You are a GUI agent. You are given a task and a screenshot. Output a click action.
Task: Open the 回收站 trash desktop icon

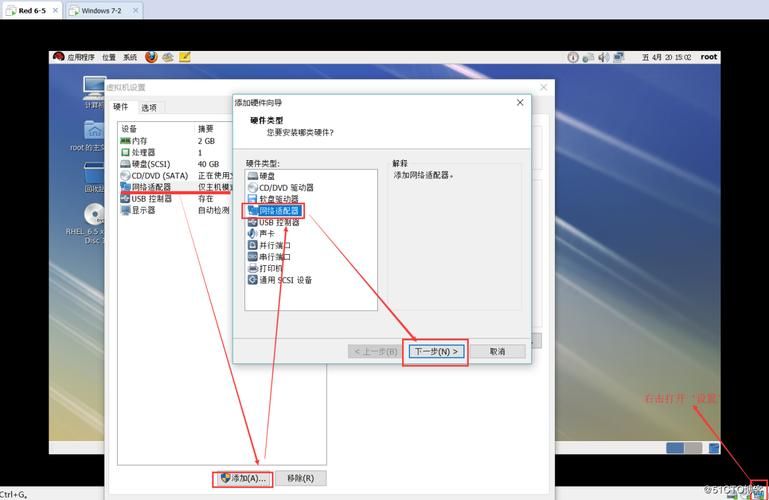93,177
